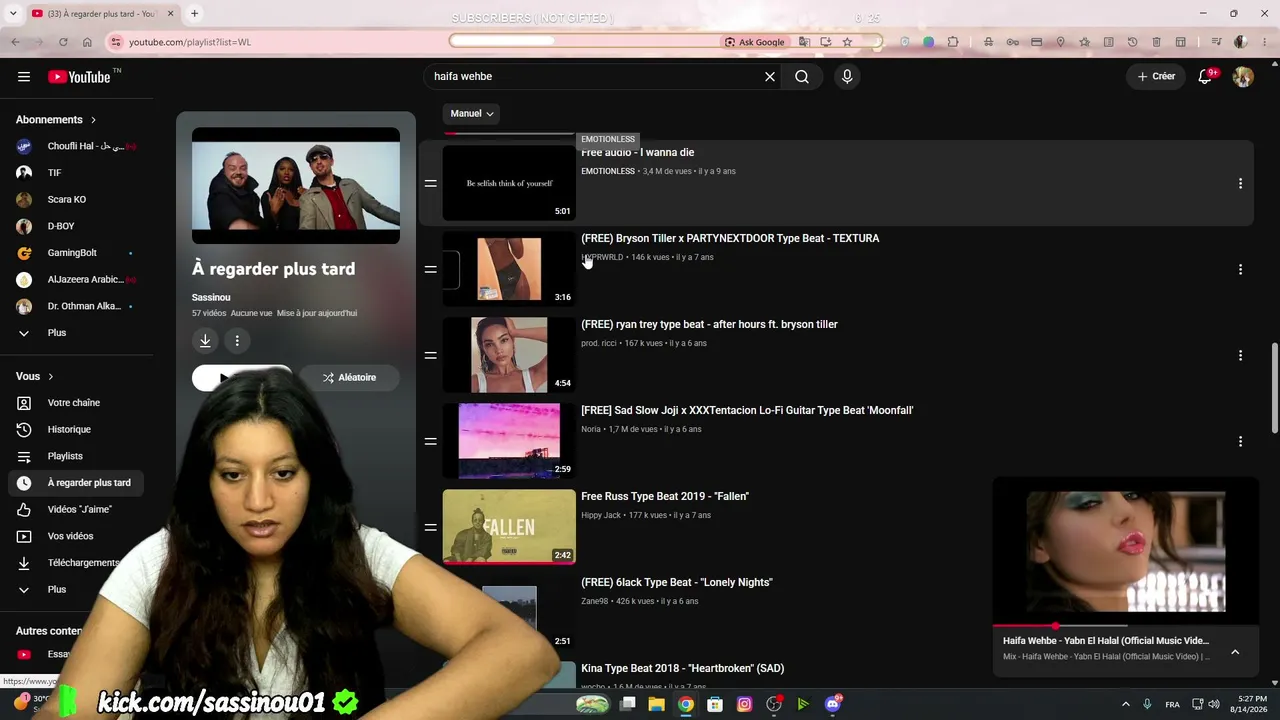Open the three-dot menu for I wanna die
Viewport: 1280px width, 720px height.
click(x=1240, y=184)
